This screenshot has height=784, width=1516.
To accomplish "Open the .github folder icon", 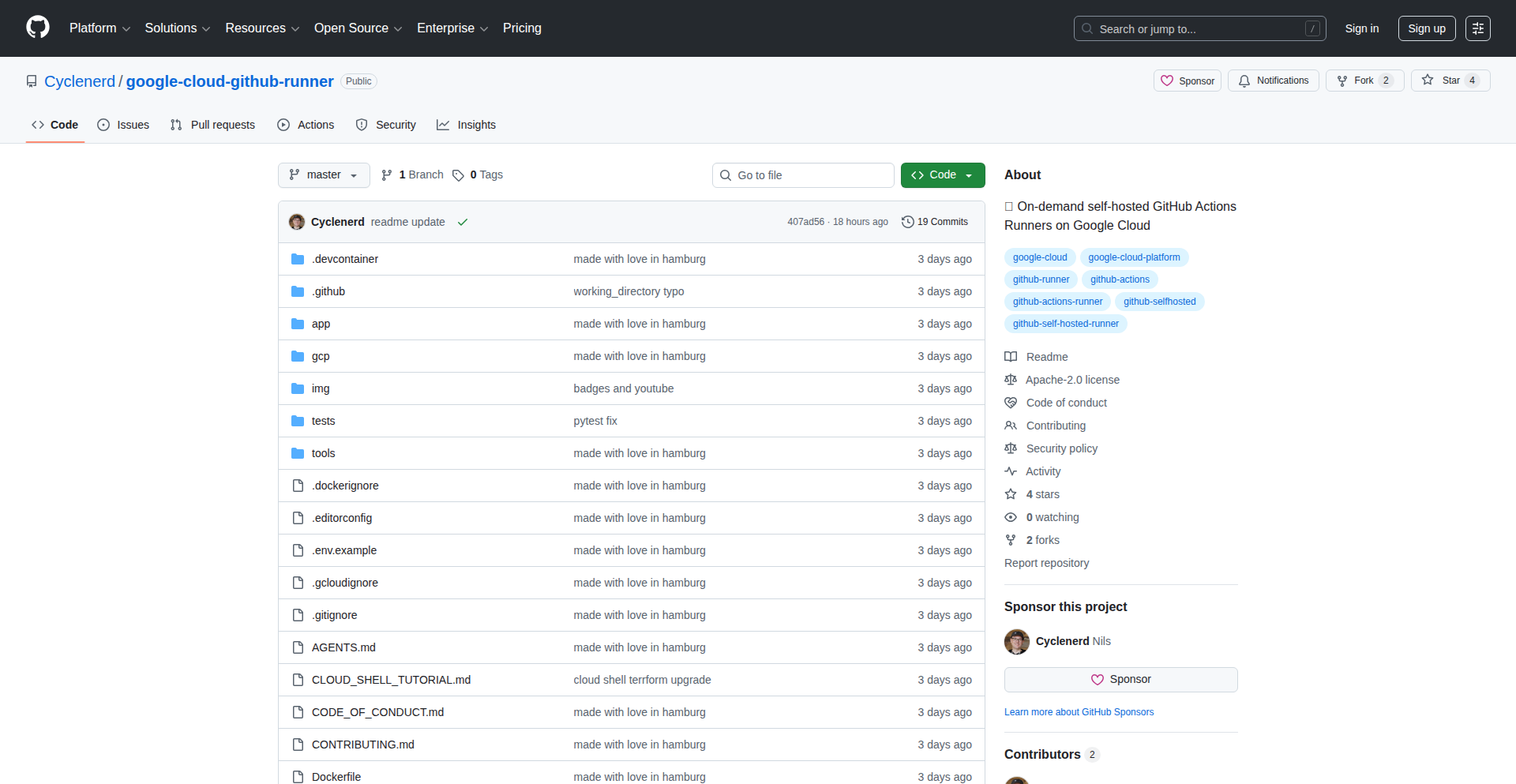I will (298, 291).
